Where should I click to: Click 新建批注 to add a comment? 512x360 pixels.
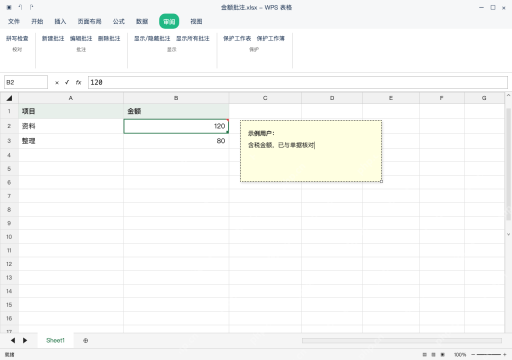(53, 39)
